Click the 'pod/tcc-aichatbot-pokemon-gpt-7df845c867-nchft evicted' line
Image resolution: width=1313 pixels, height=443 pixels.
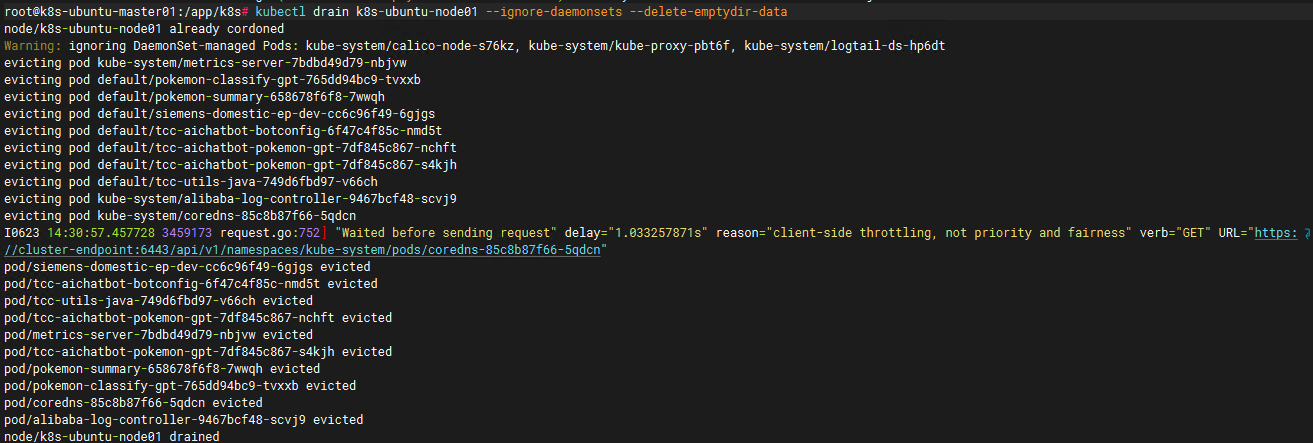coord(196,318)
